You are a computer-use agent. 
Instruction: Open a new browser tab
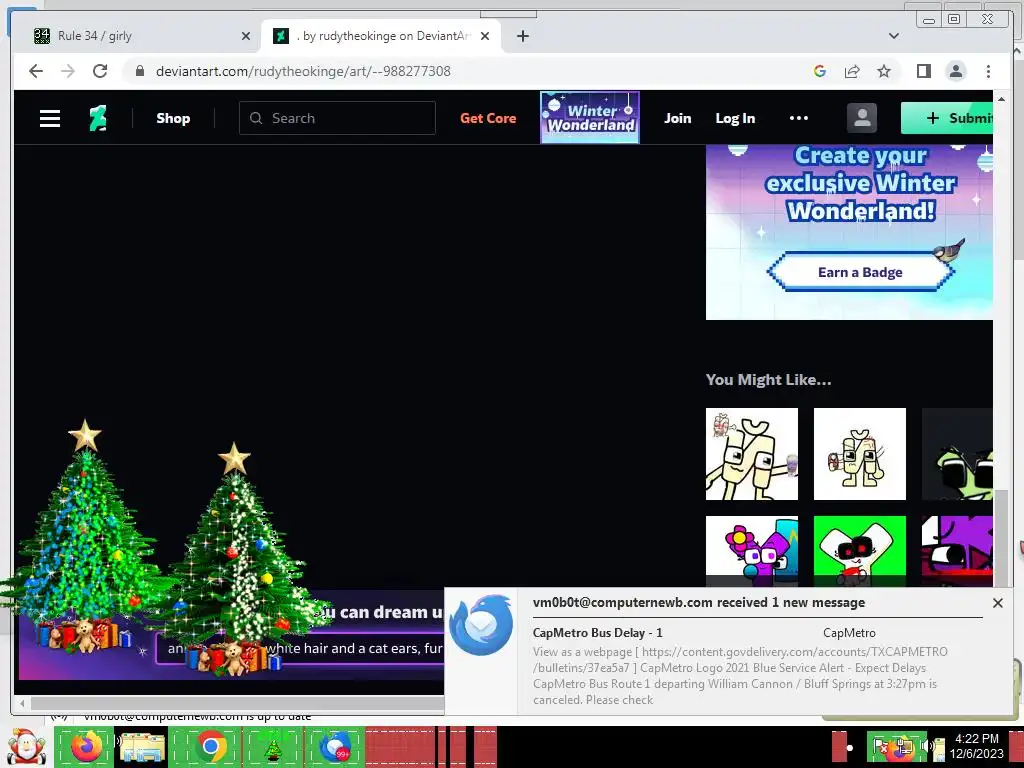522,36
